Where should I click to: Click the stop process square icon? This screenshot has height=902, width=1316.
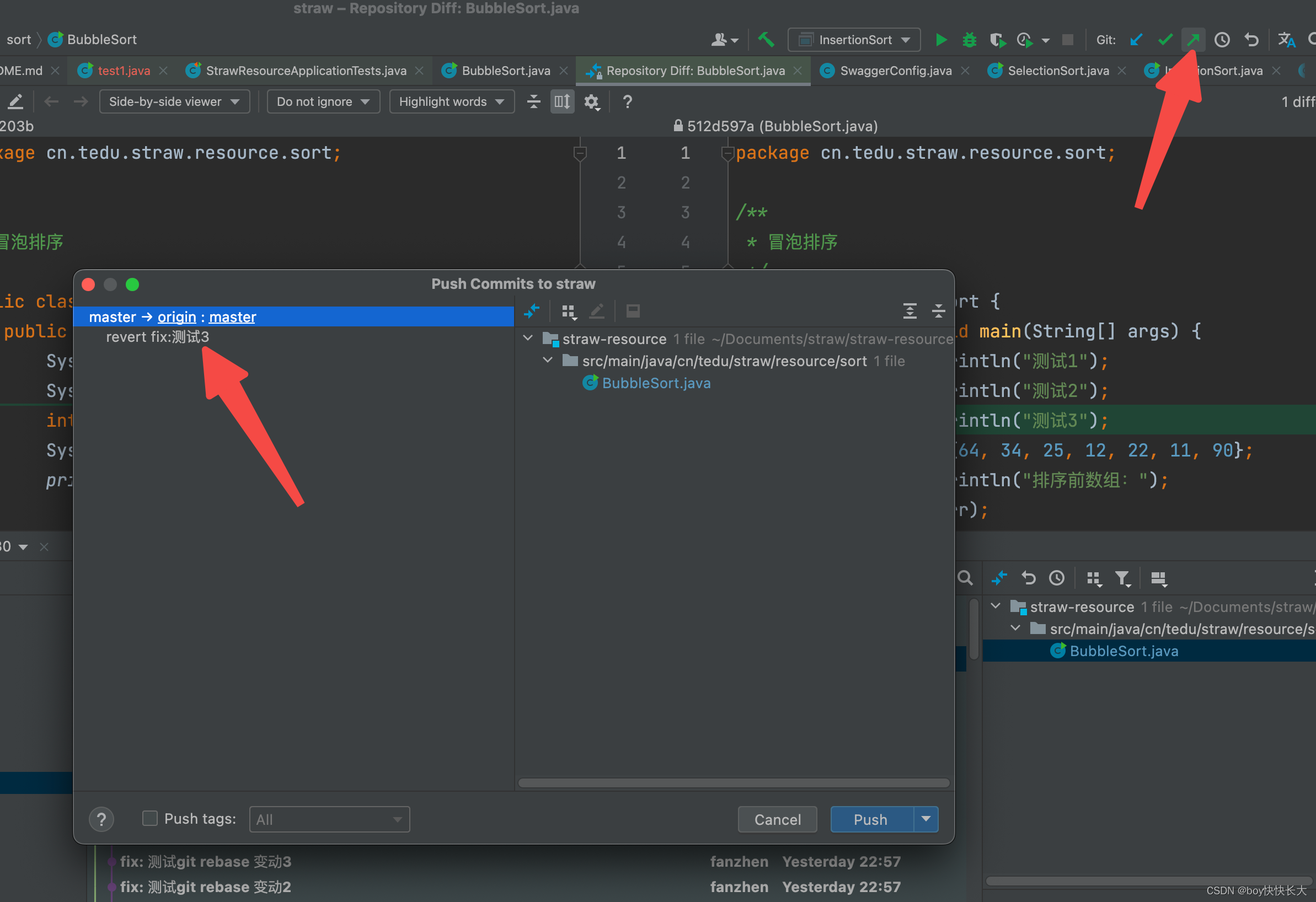[x=1067, y=40]
